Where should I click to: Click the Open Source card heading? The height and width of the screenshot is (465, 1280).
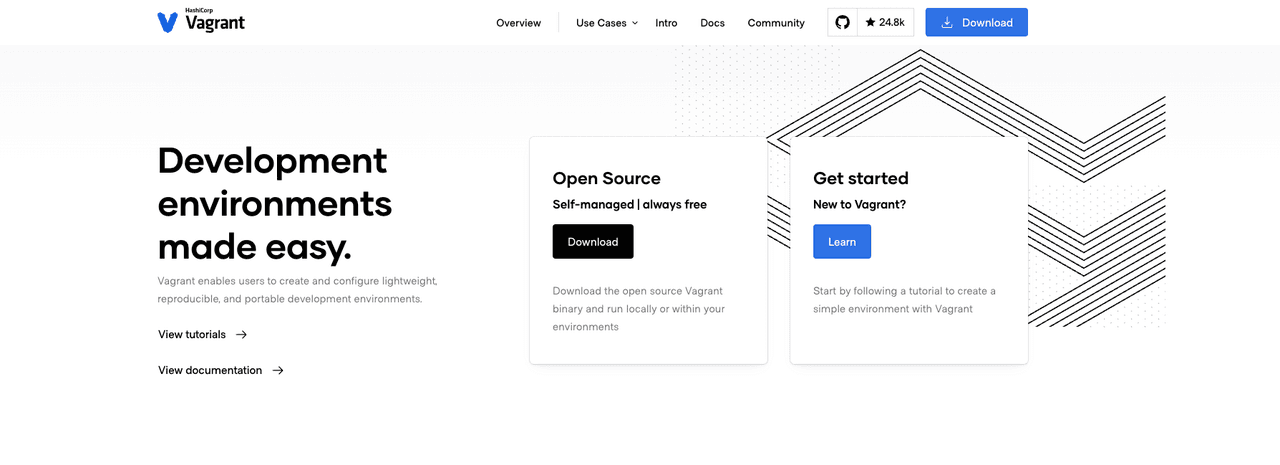(x=606, y=178)
